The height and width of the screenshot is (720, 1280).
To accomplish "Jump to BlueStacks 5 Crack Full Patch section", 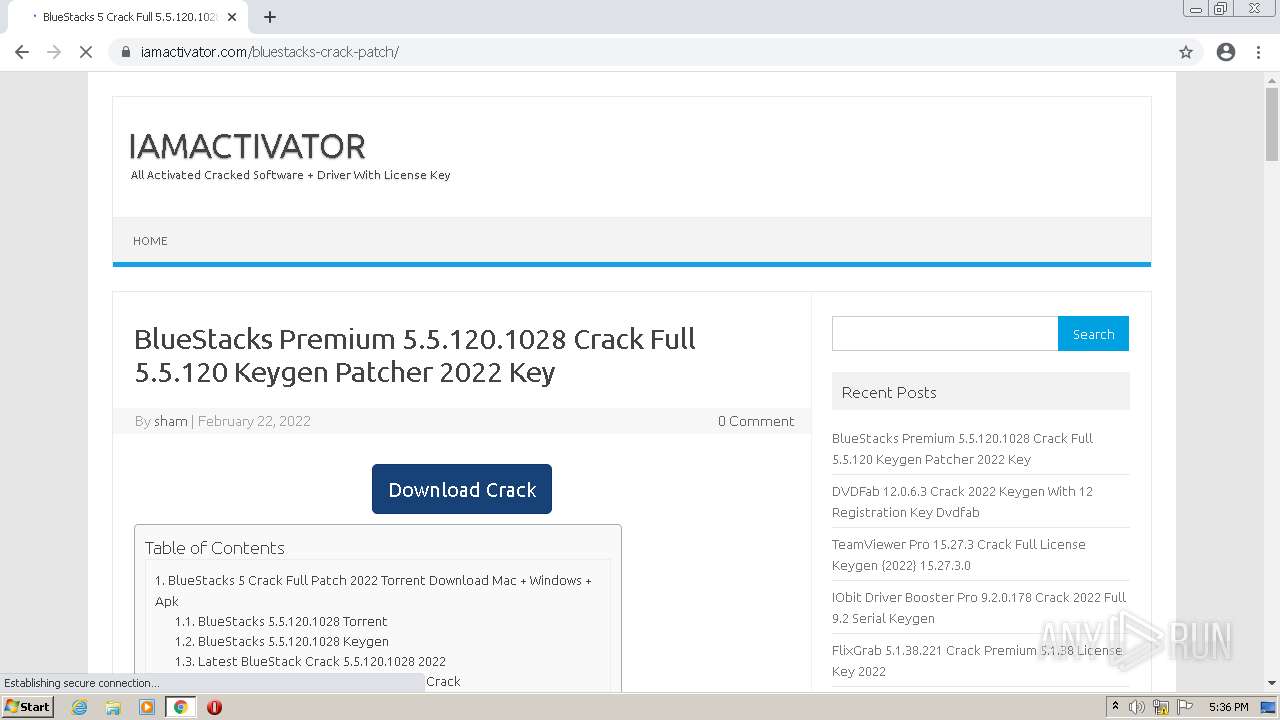I will point(373,591).
